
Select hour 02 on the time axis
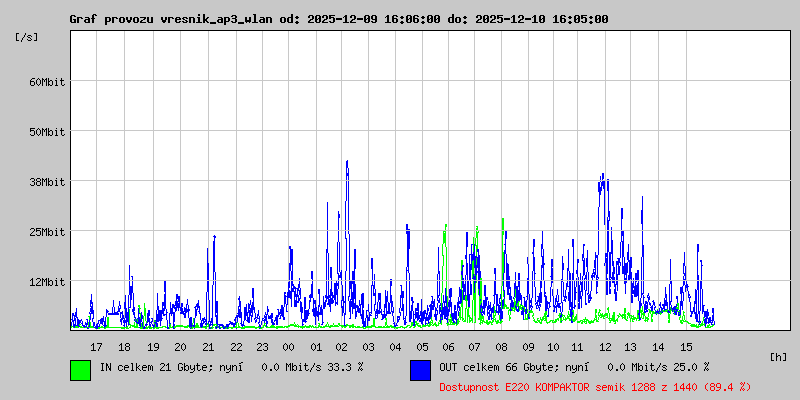342,346
